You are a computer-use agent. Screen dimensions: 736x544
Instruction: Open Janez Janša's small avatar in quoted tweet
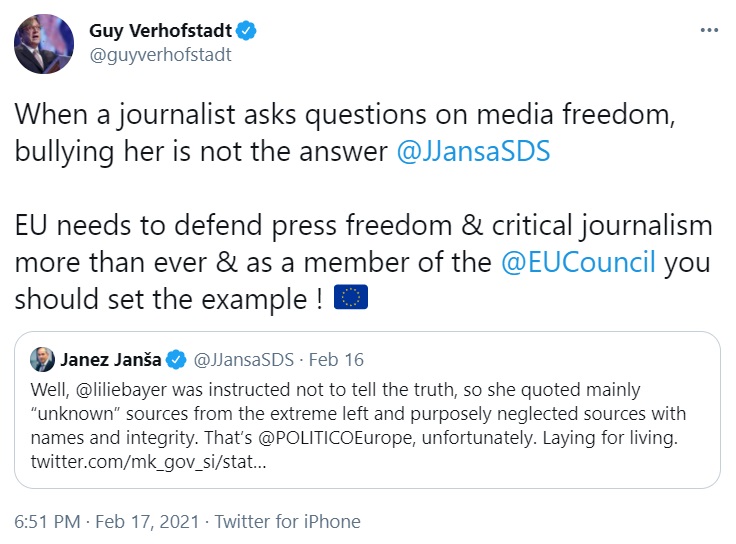[x=43, y=358]
